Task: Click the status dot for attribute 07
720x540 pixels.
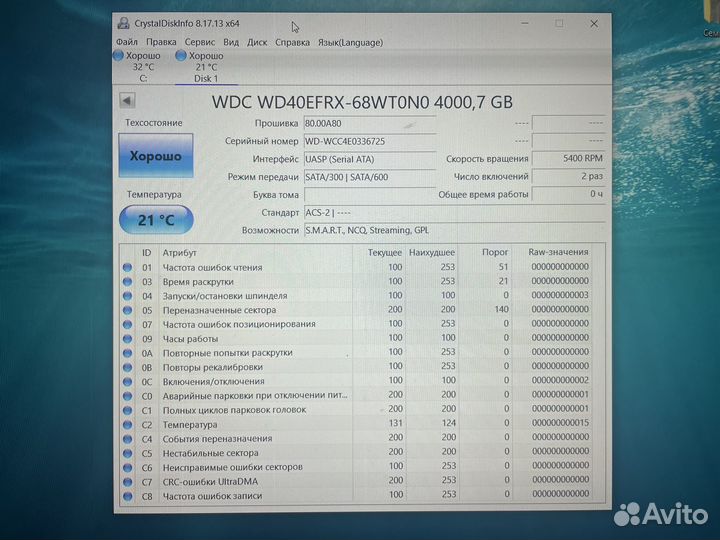Action: pyautogui.click(x=128, y=324)
